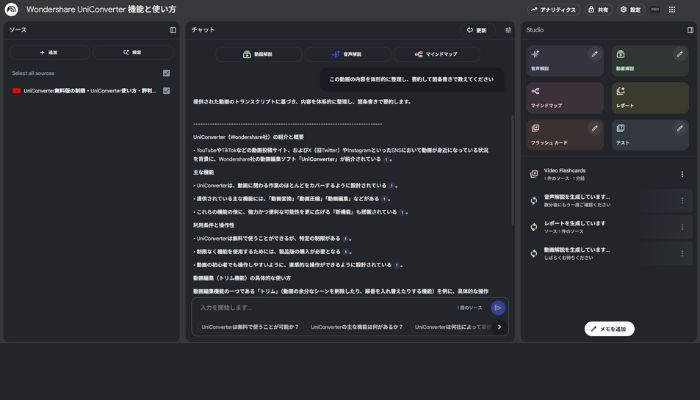Image resolution: width=700 pixels, height=400 pixels.
Task: Click the notebook title Wondershare UniConverter
Action: tap(101, 9)
